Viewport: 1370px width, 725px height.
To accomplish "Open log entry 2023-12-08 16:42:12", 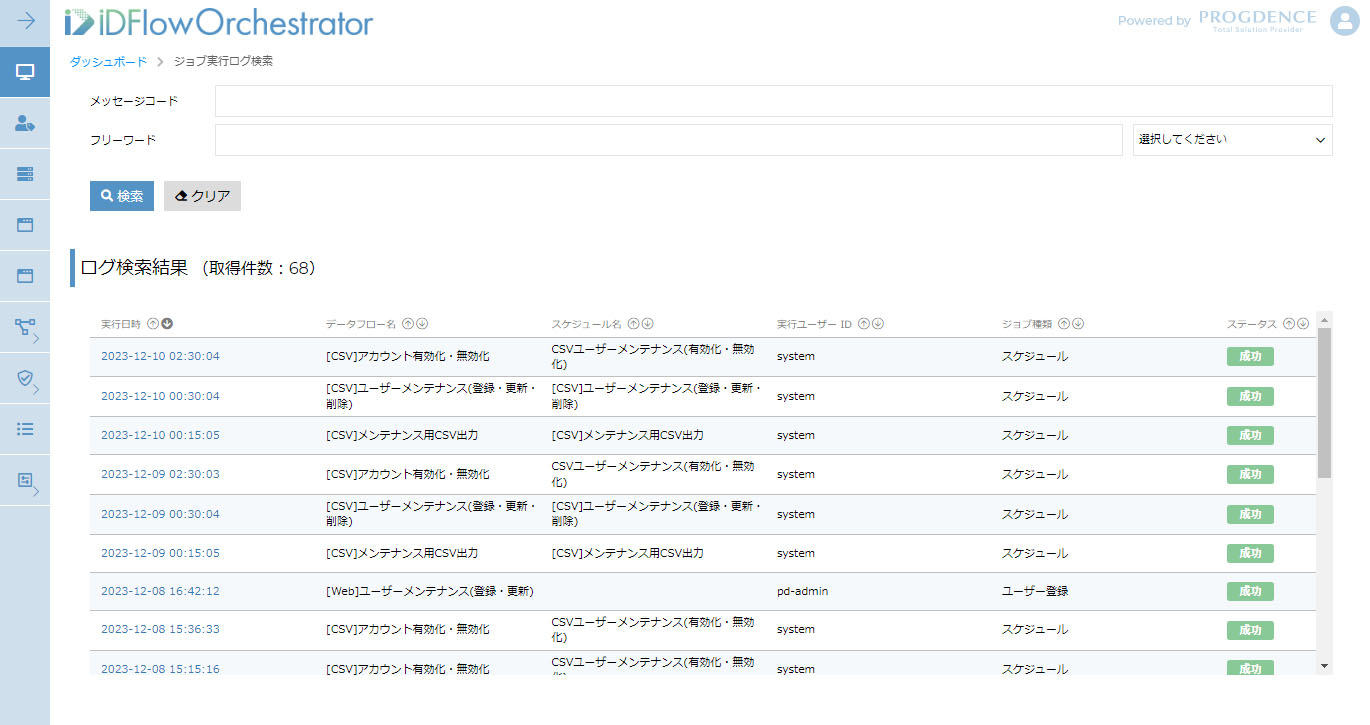I will click(x=160, y=591).
